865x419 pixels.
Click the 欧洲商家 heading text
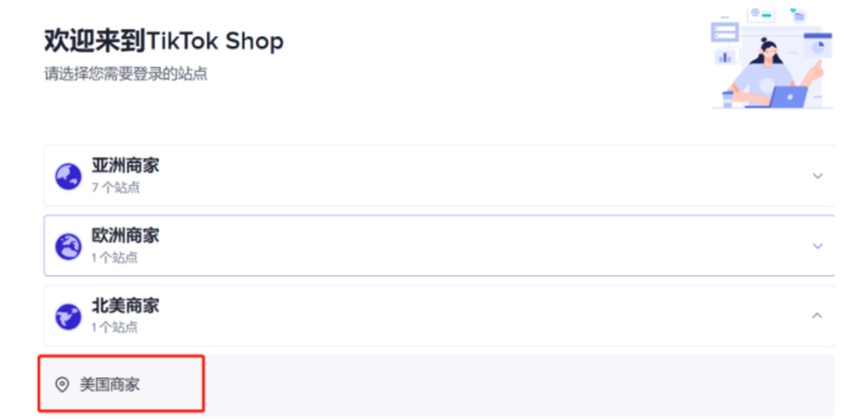pos(125,236)
